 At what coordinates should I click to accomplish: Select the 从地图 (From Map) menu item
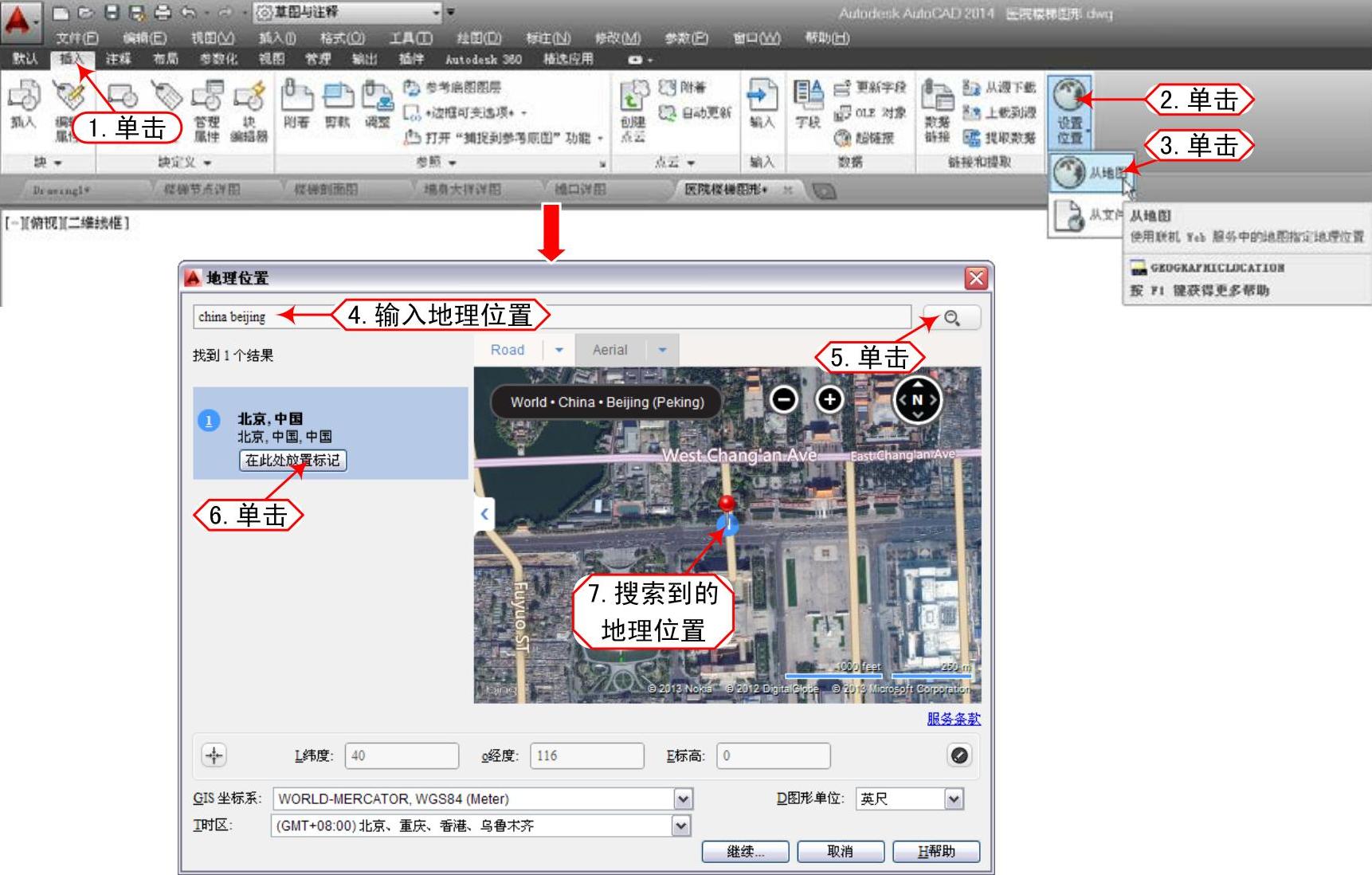point(1092,172)
